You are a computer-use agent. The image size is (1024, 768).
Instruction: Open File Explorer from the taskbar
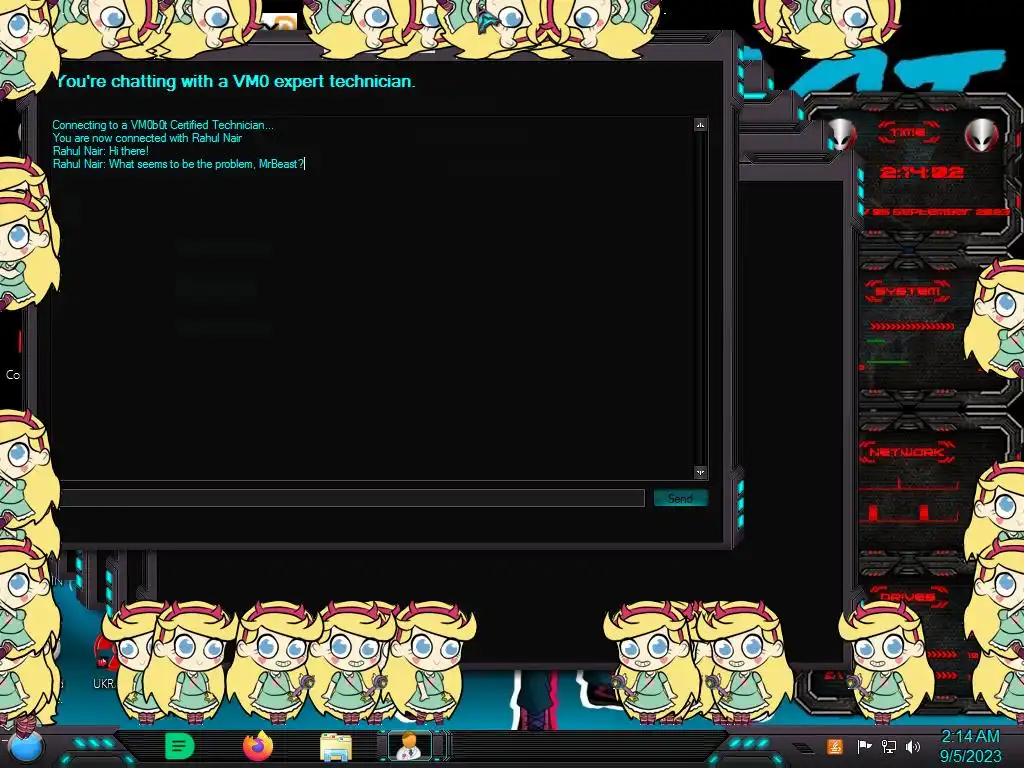(336, 747)
